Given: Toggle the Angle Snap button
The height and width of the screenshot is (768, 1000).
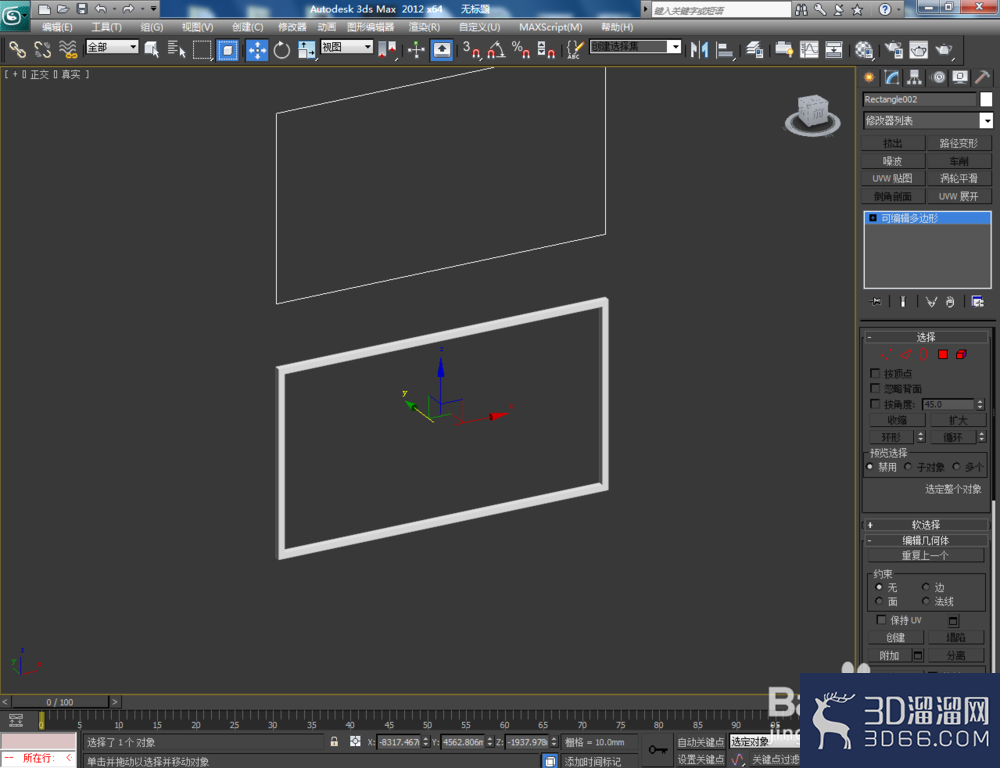Looking at the screenshot, I should tap(496, 49).
